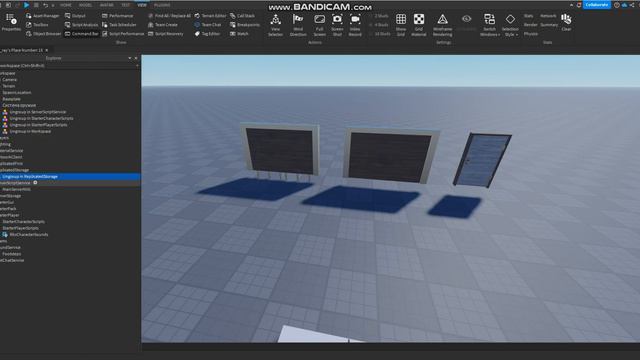Open Find All / Replace All

pyautogui.click(x=169, y=16)
